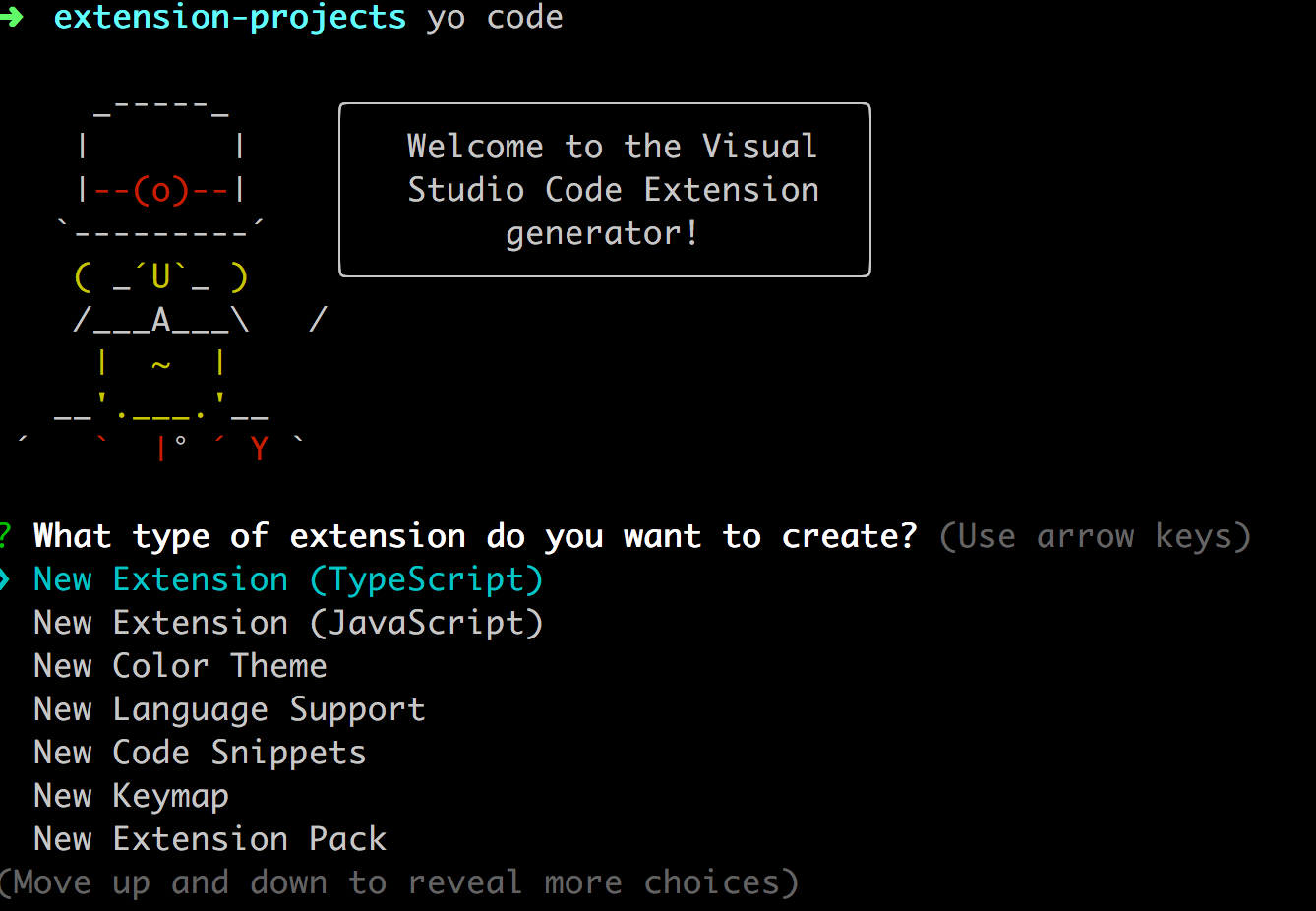Select New Extension (JavaScript) option

[288, 623]
